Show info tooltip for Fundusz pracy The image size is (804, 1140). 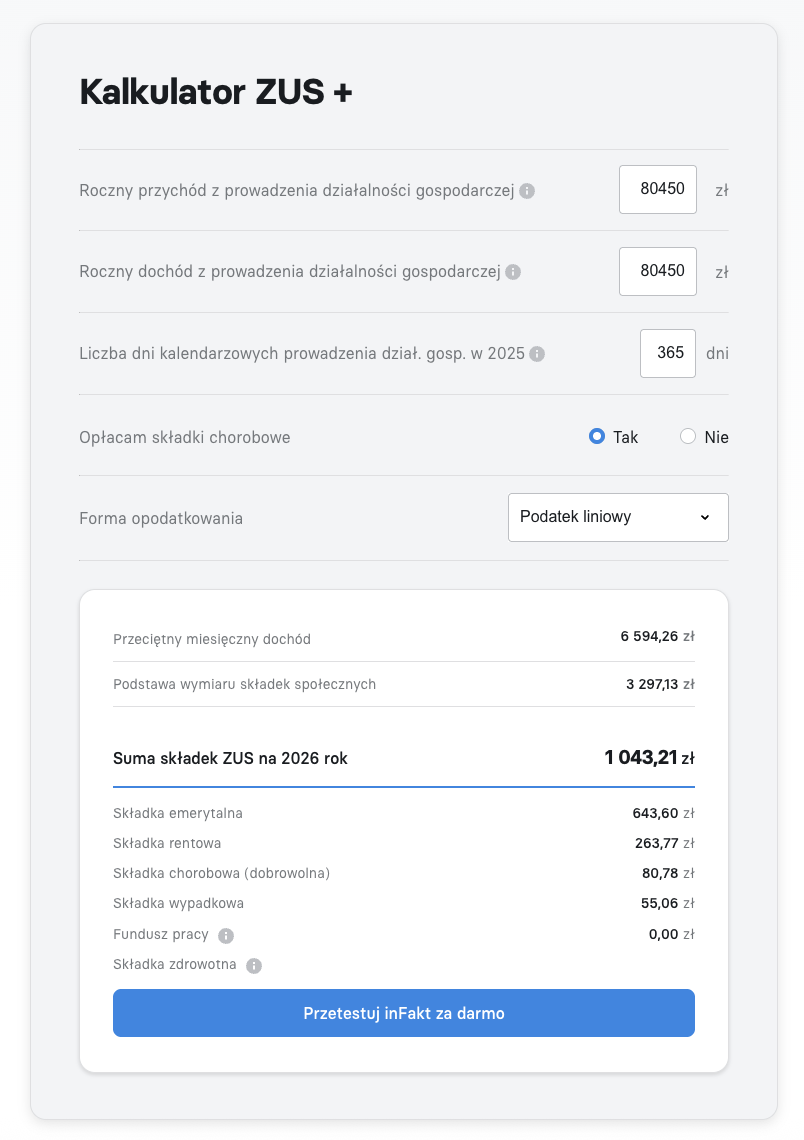(226, 936)
